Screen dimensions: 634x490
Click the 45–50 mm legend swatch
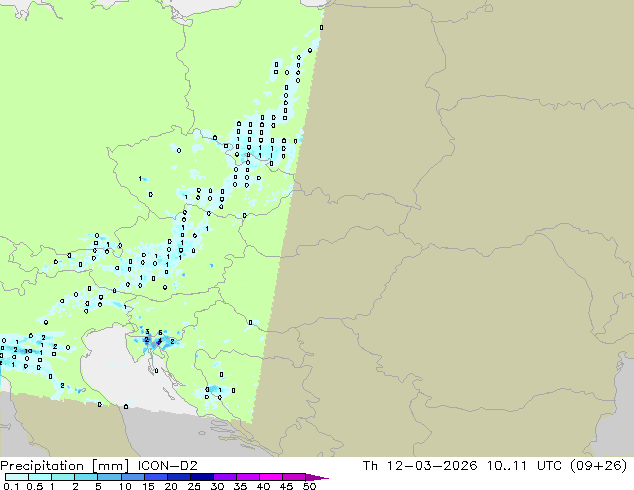pyautogui.click(x=294, y=477)
